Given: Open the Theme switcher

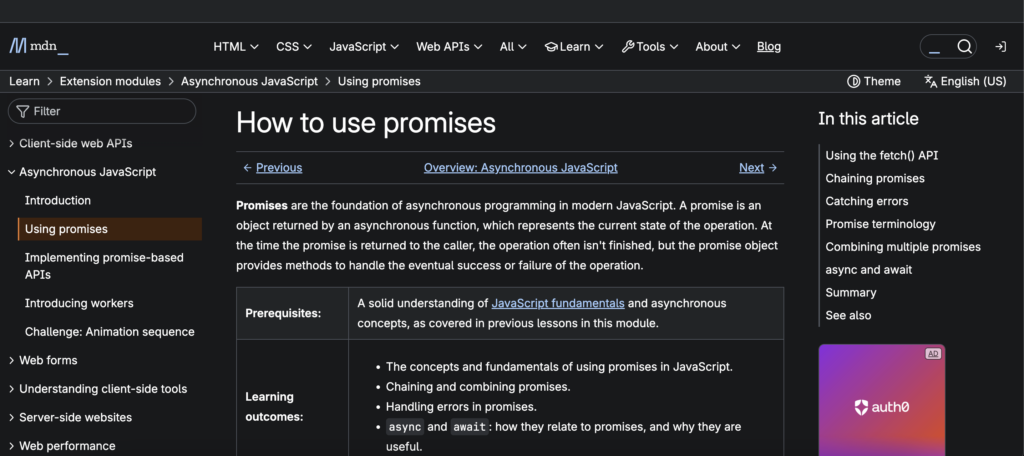Looking at the screenshot, I should click(x=874, y=82).
